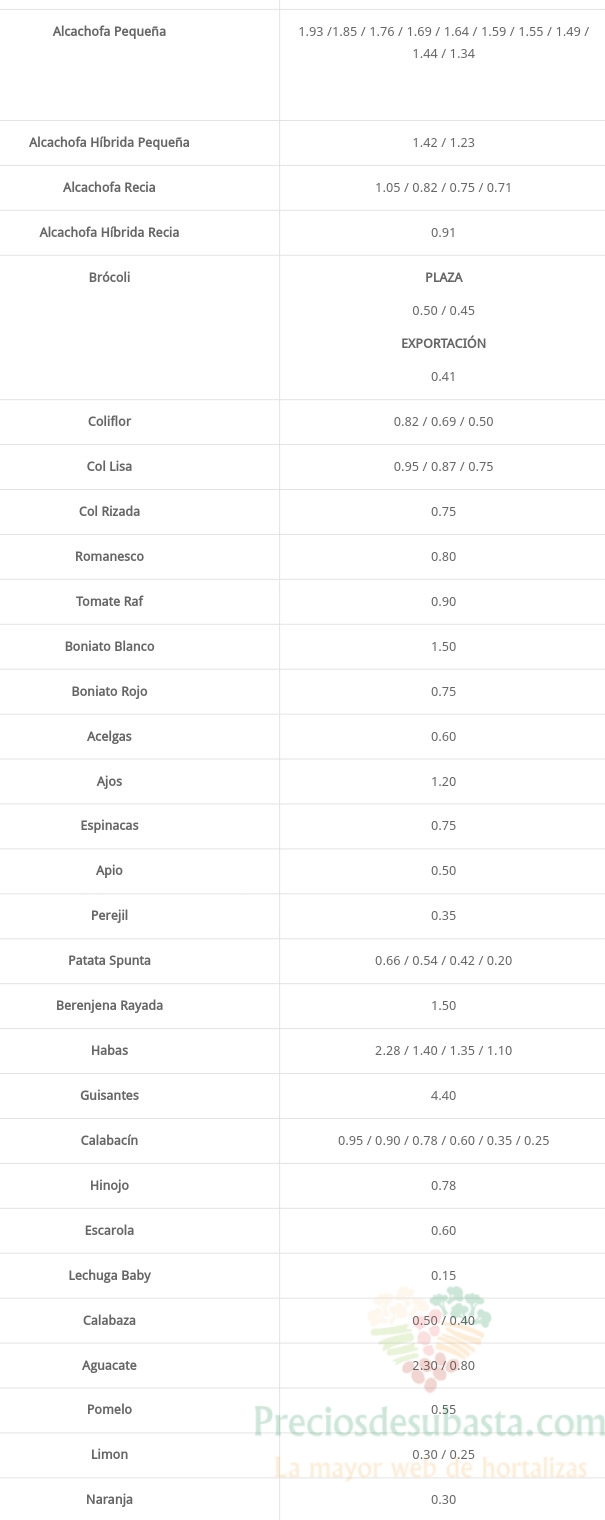
Task: Select the Lechuga Baby row label
Action: [110, 1275]
